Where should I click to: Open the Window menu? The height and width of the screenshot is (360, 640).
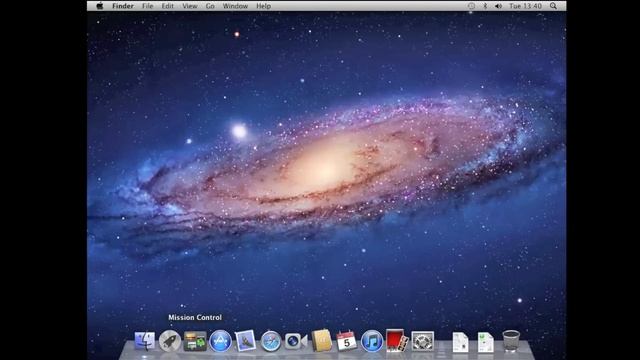click(x=235, y=6)
